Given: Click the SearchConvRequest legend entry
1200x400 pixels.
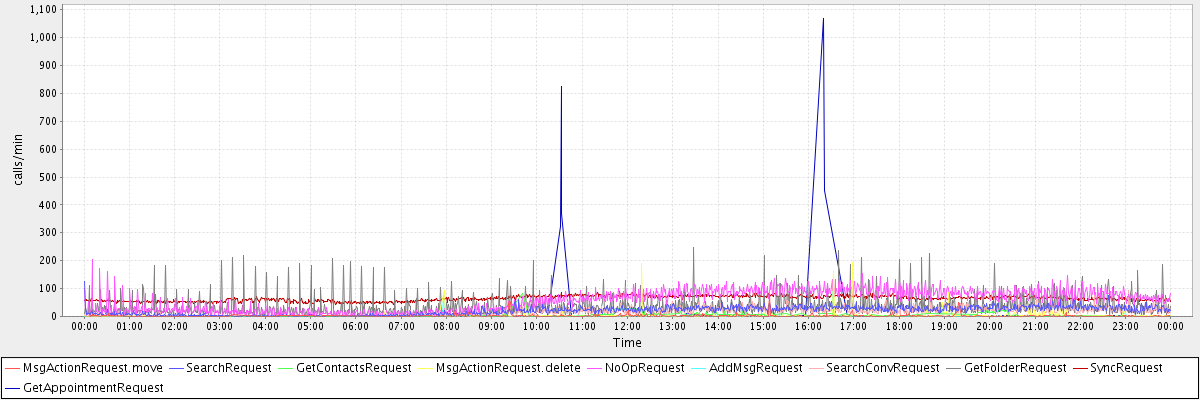Looking at the screenshot, I should [883, 368].
